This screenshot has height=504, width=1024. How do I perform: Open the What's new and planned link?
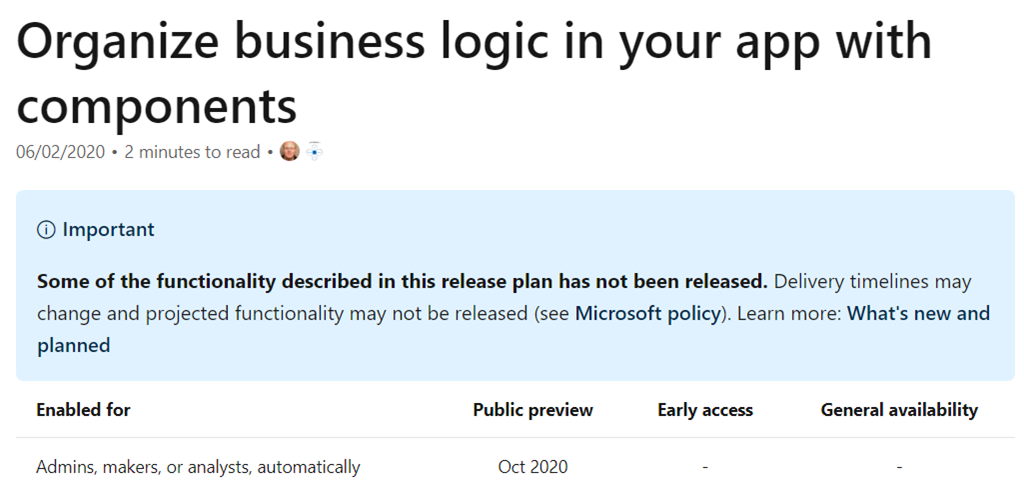click(x=513, y=329)
